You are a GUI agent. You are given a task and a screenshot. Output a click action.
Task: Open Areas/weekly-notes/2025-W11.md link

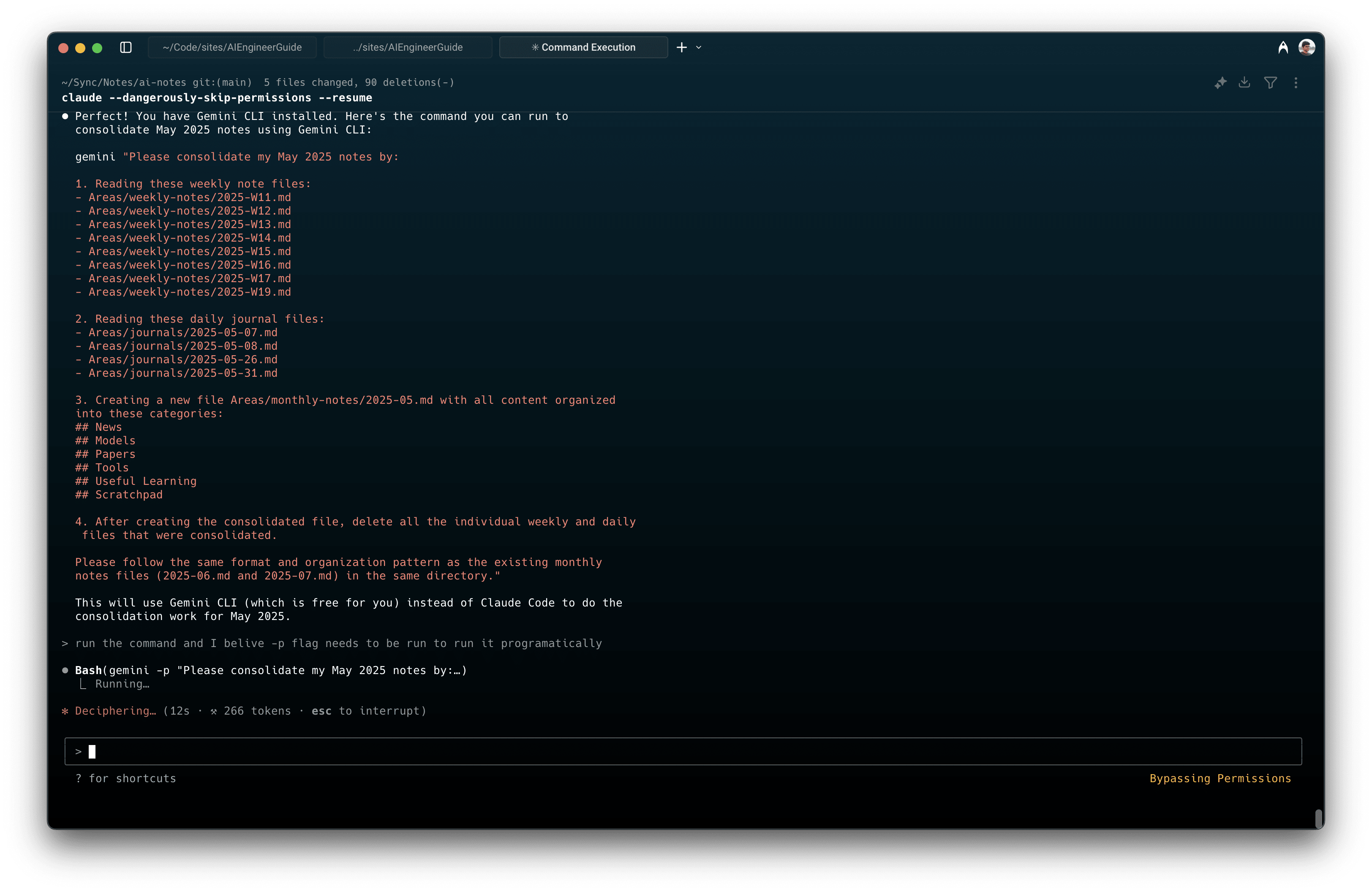(x=189, y=197)
